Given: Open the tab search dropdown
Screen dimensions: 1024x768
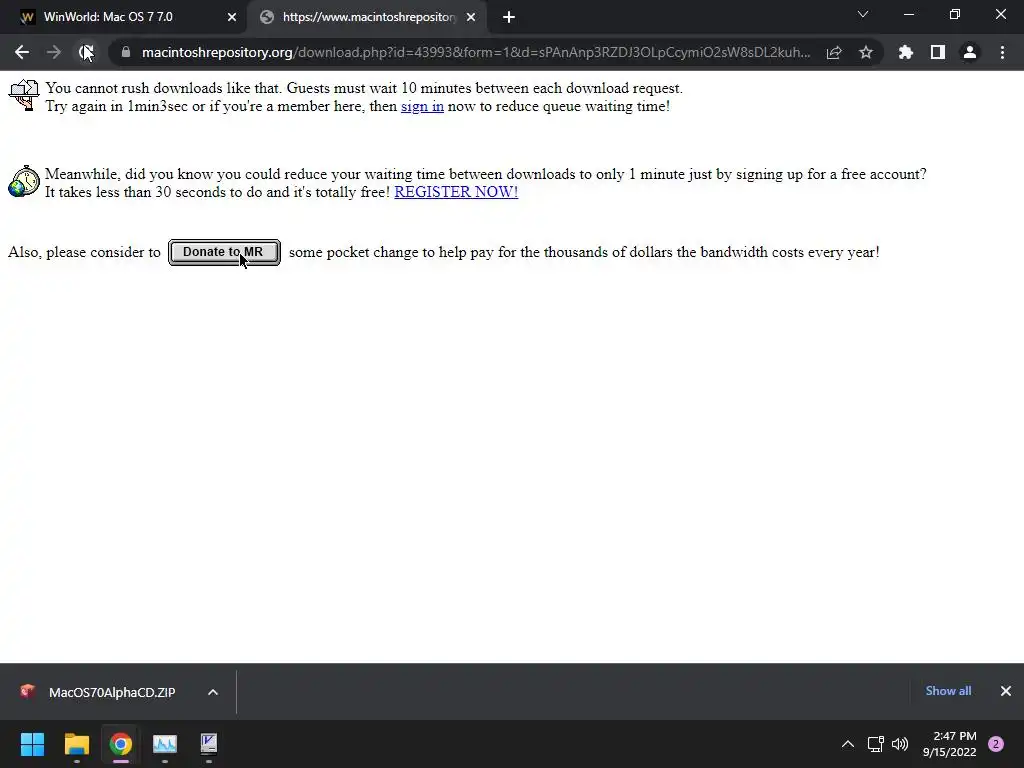Looking at the screenshot, I should 863,14.
